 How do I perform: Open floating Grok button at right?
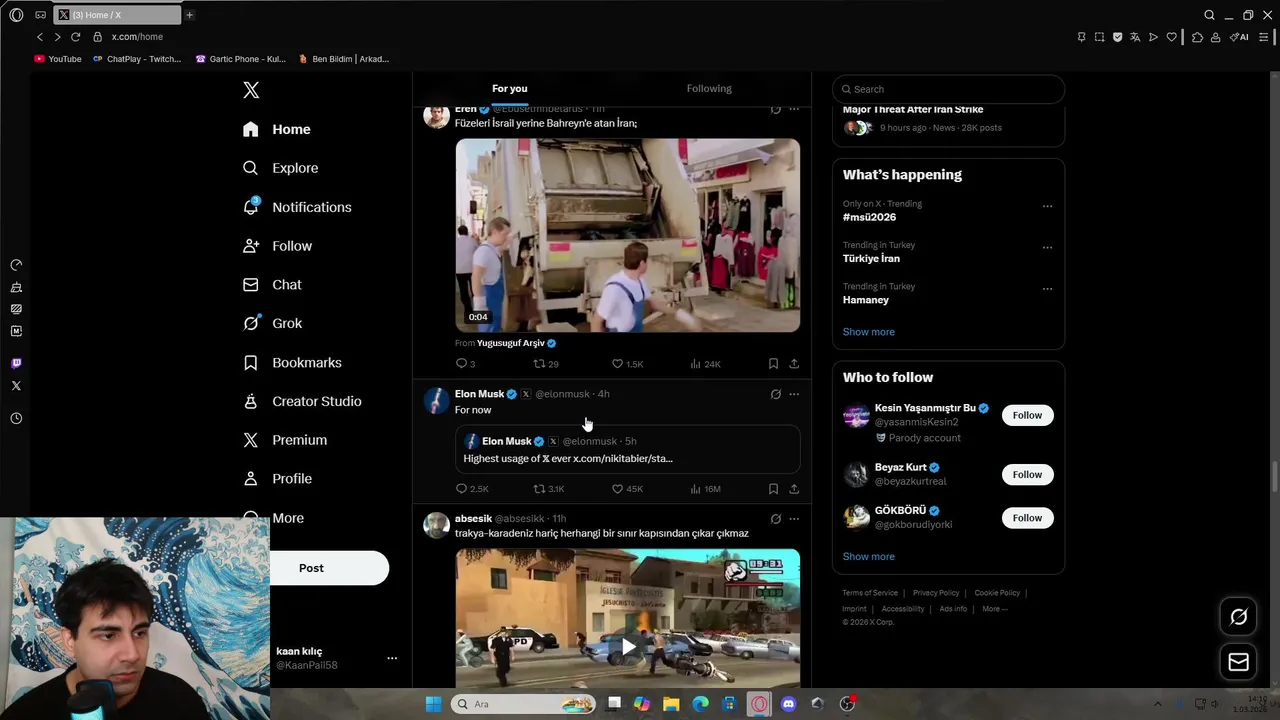pos(1238,617)
